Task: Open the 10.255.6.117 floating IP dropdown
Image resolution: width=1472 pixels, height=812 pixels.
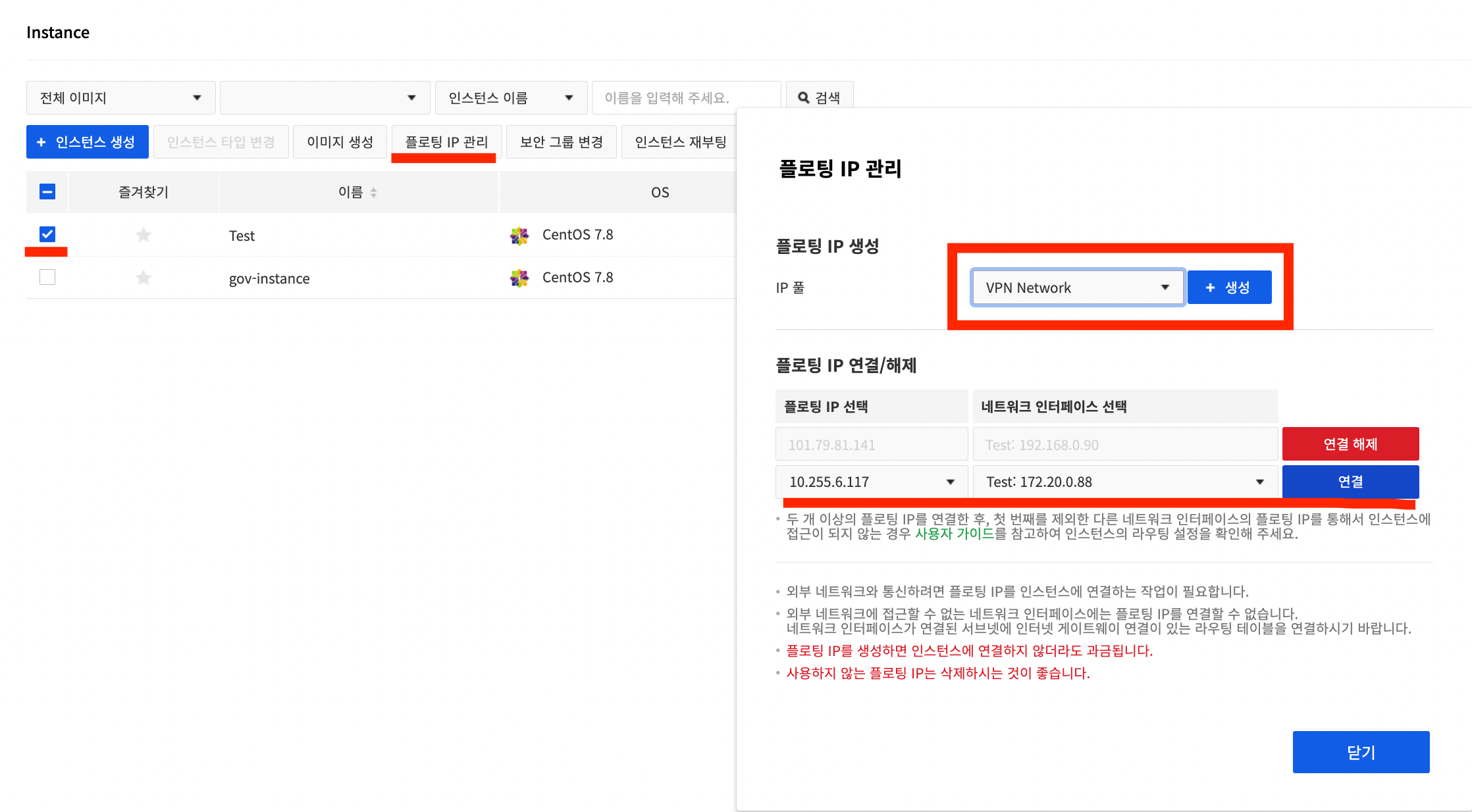Action: 872,482
